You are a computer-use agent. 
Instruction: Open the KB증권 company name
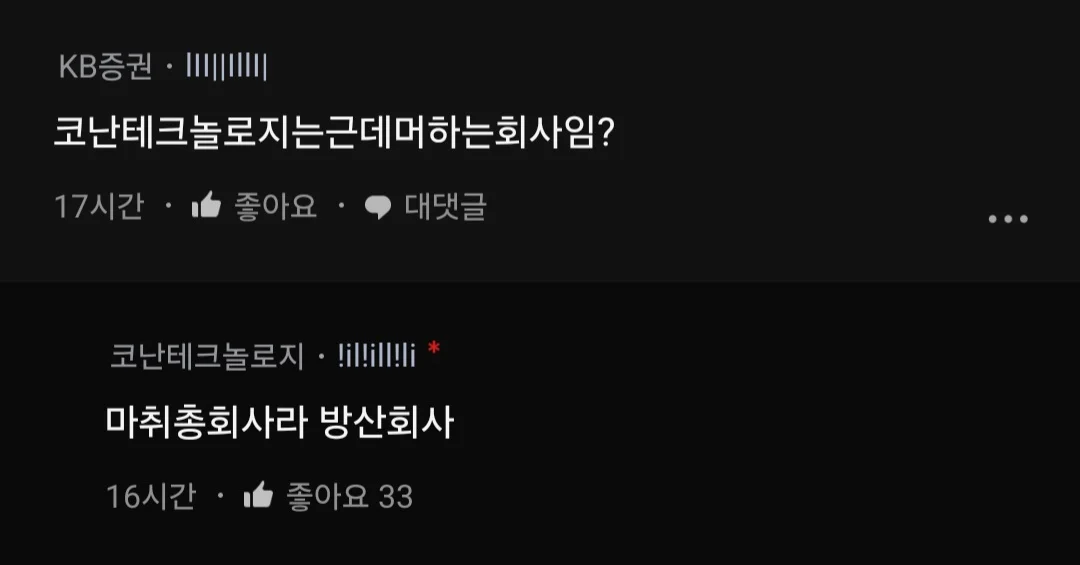click(x=105, y=68)
